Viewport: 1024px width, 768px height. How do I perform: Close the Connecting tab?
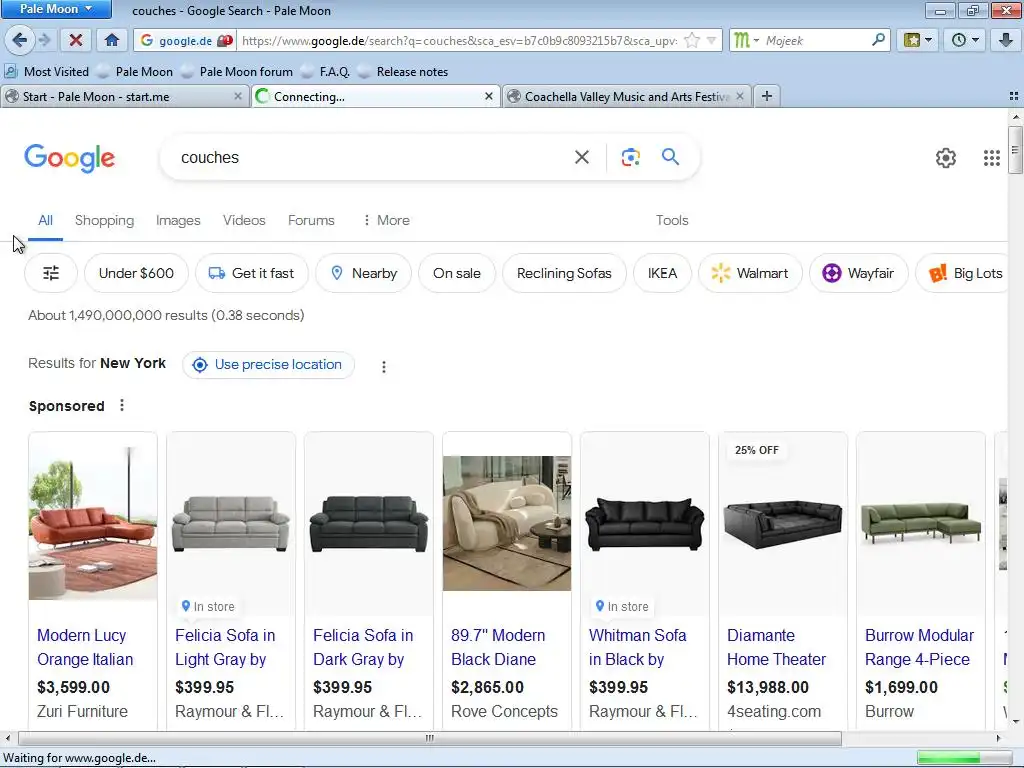(x=488, y=96)
